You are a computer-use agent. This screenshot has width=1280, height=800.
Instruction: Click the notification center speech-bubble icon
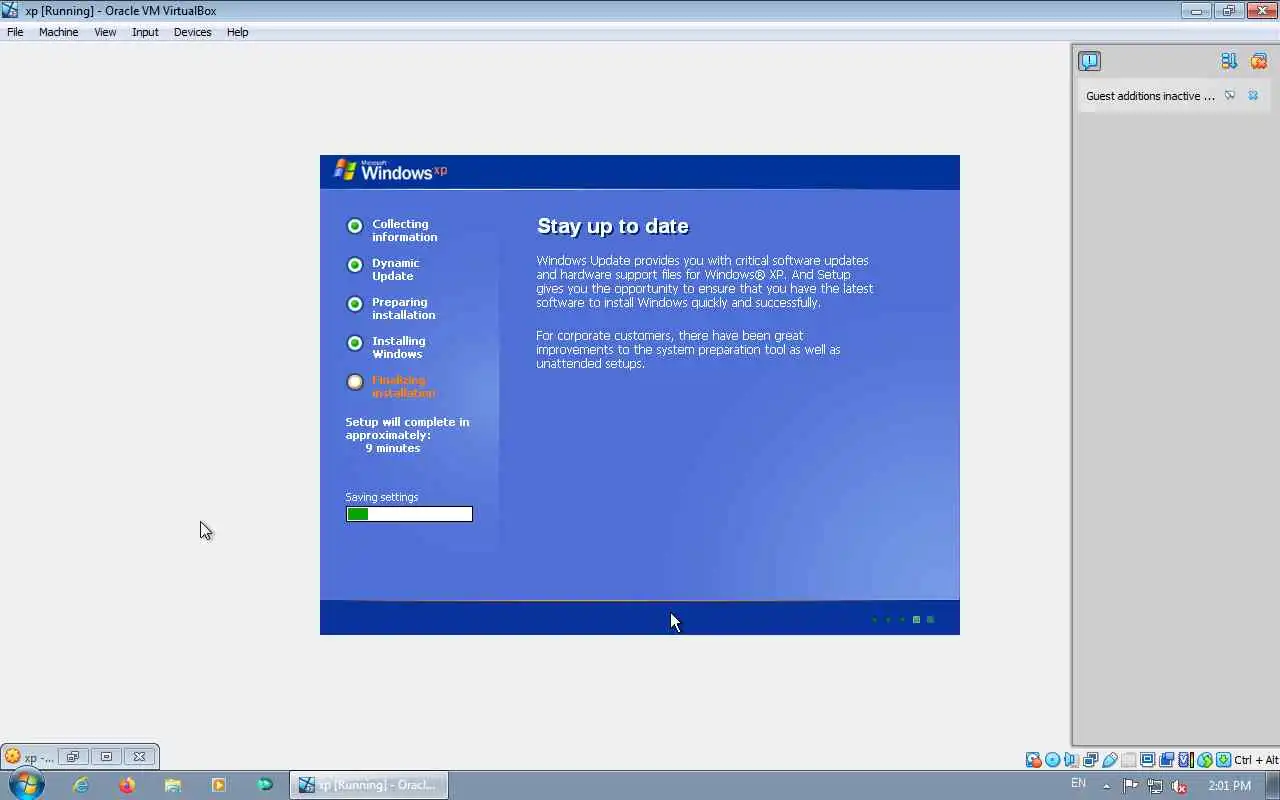tap(1089, 61)
